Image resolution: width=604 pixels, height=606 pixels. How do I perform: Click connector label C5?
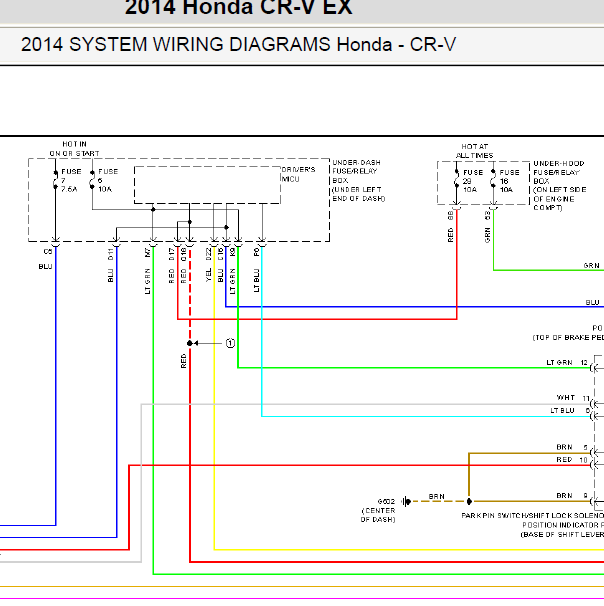(x=48, y=252)
